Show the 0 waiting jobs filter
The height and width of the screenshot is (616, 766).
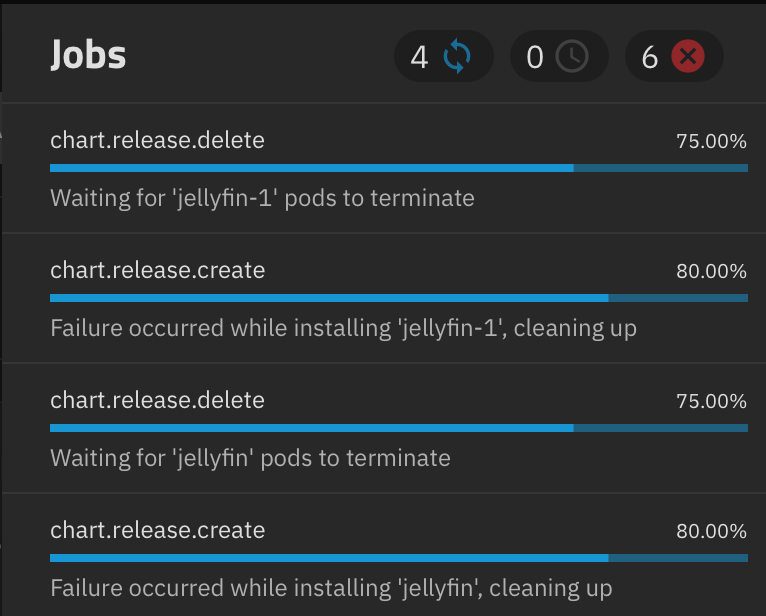tap(559, 56)
